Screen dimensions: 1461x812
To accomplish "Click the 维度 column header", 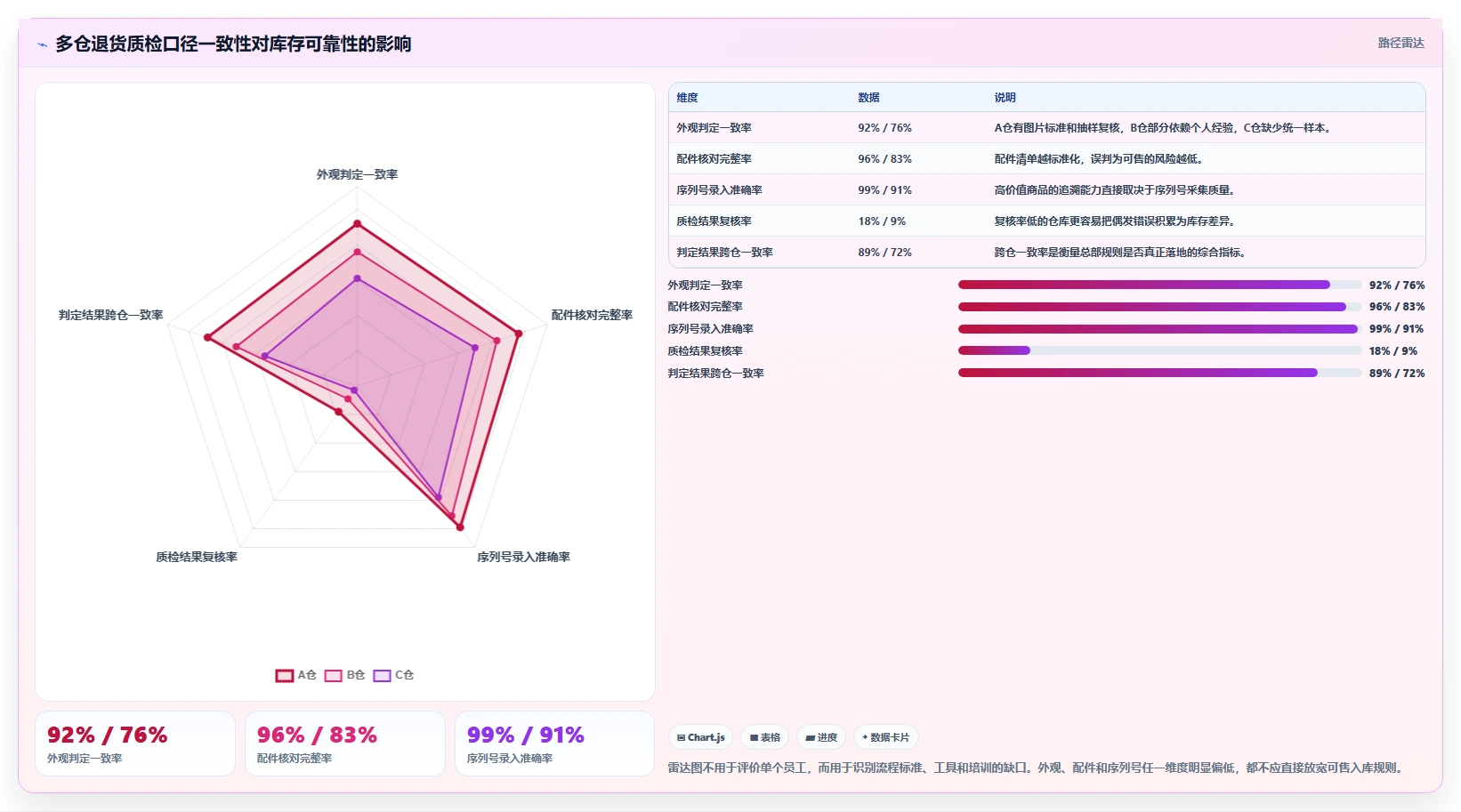I will [687, 98].
